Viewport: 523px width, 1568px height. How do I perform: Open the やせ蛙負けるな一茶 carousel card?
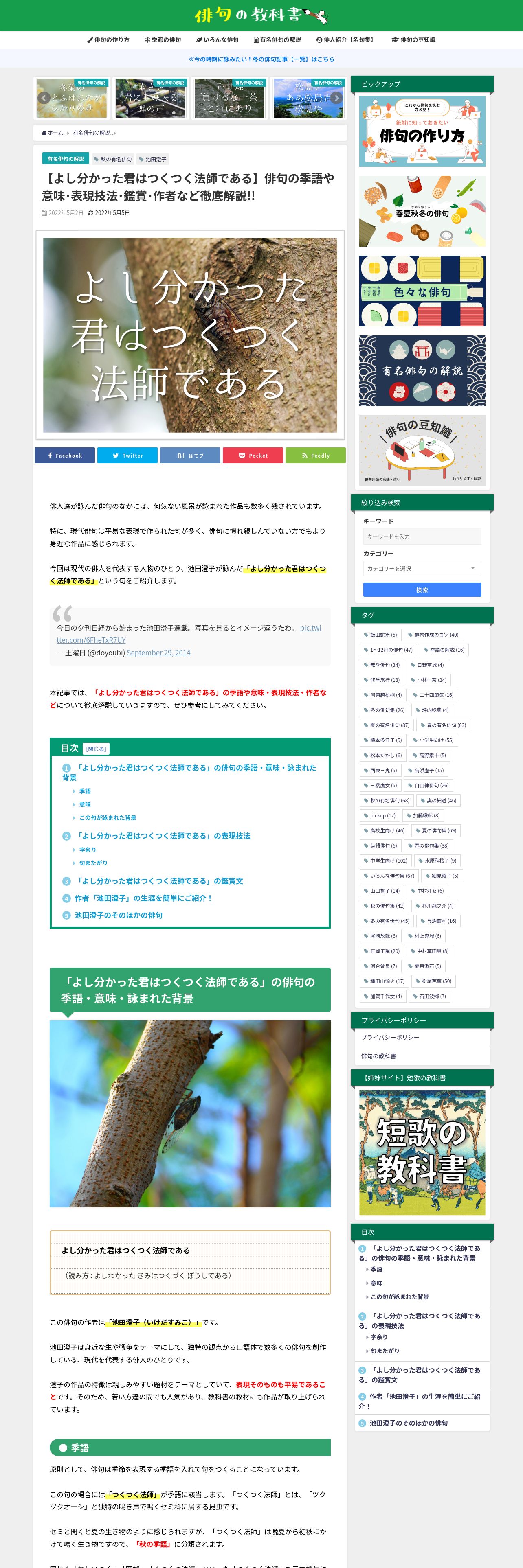coord(230,97)
